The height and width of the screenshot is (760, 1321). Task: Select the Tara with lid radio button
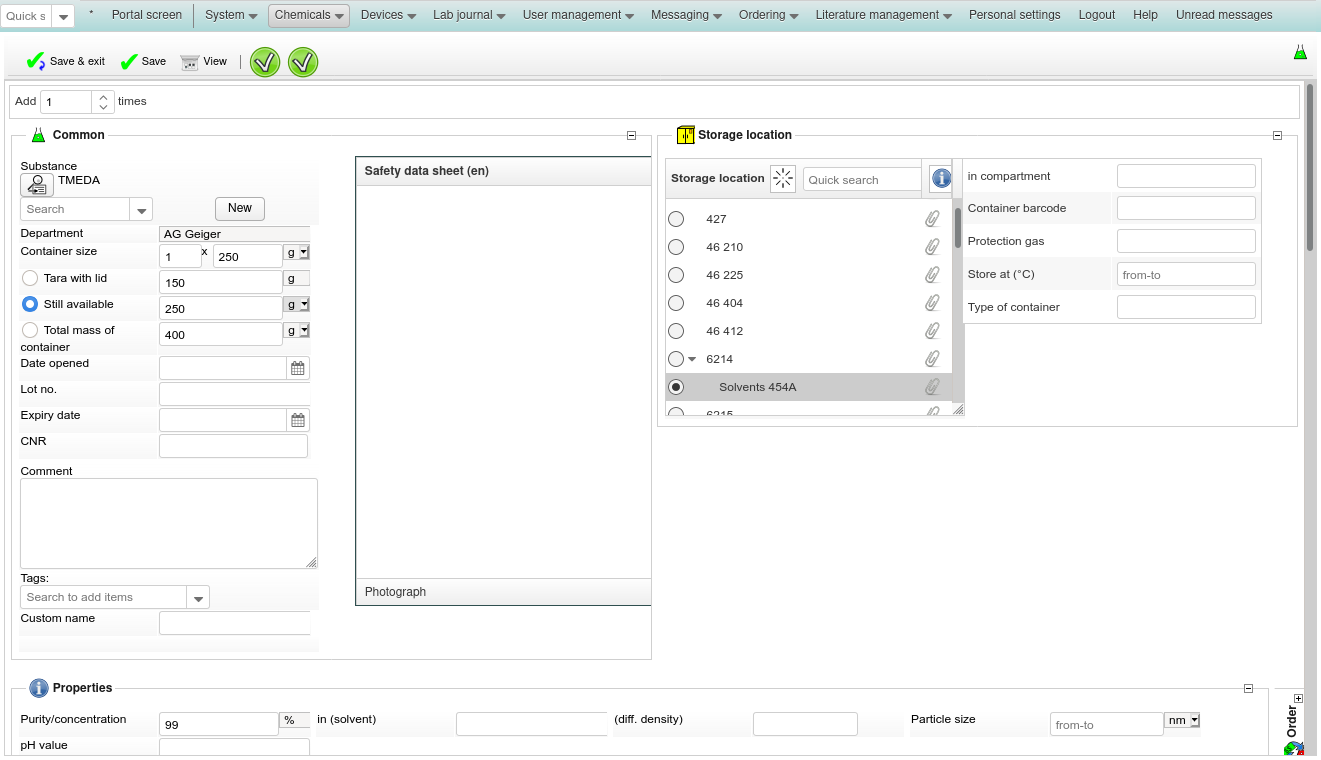30,278
